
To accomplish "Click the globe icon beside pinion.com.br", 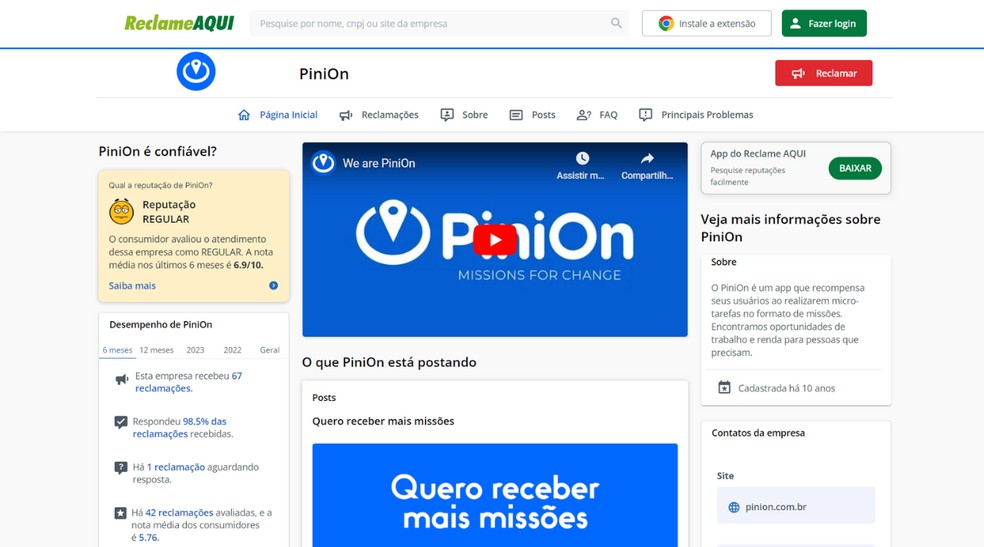I will pos(734,507).
